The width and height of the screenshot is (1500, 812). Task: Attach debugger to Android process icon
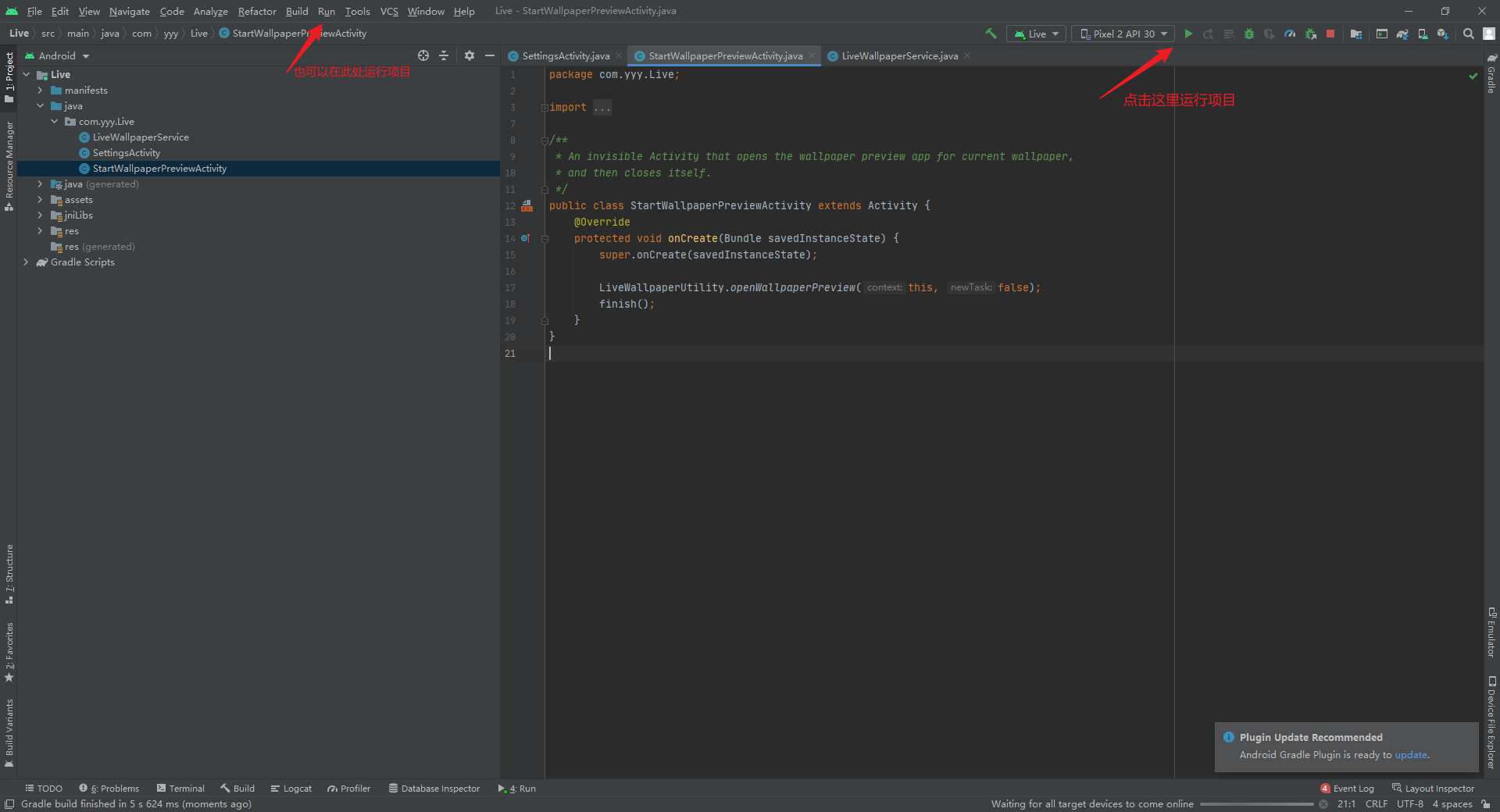point(1310,34)
